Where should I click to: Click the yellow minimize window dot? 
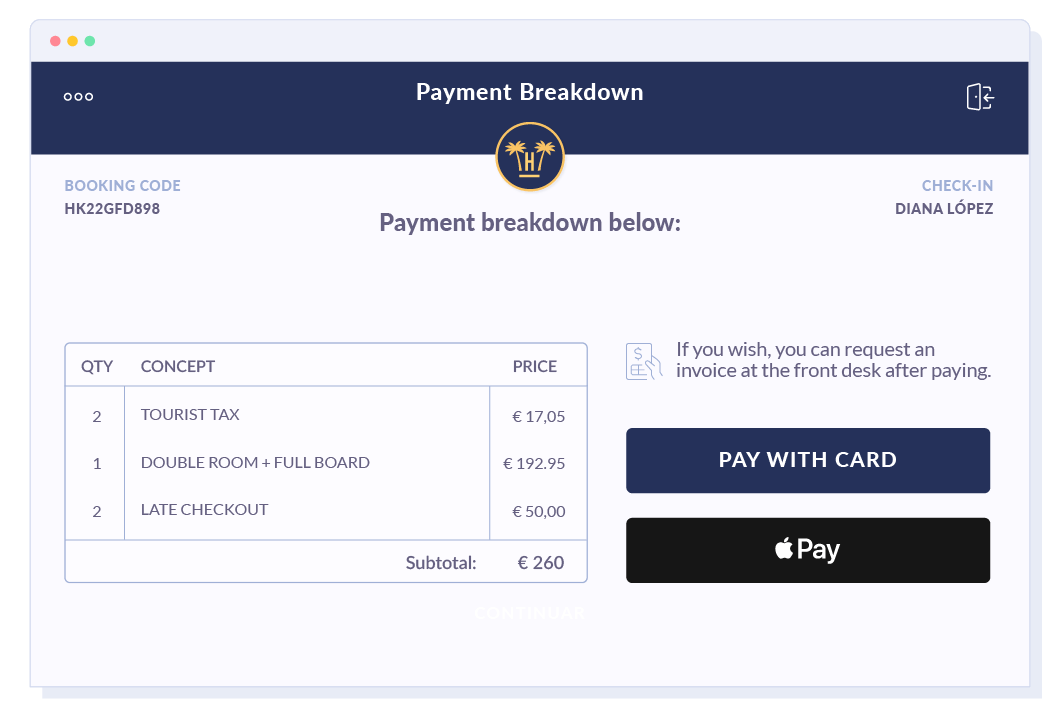coord(72,41)
